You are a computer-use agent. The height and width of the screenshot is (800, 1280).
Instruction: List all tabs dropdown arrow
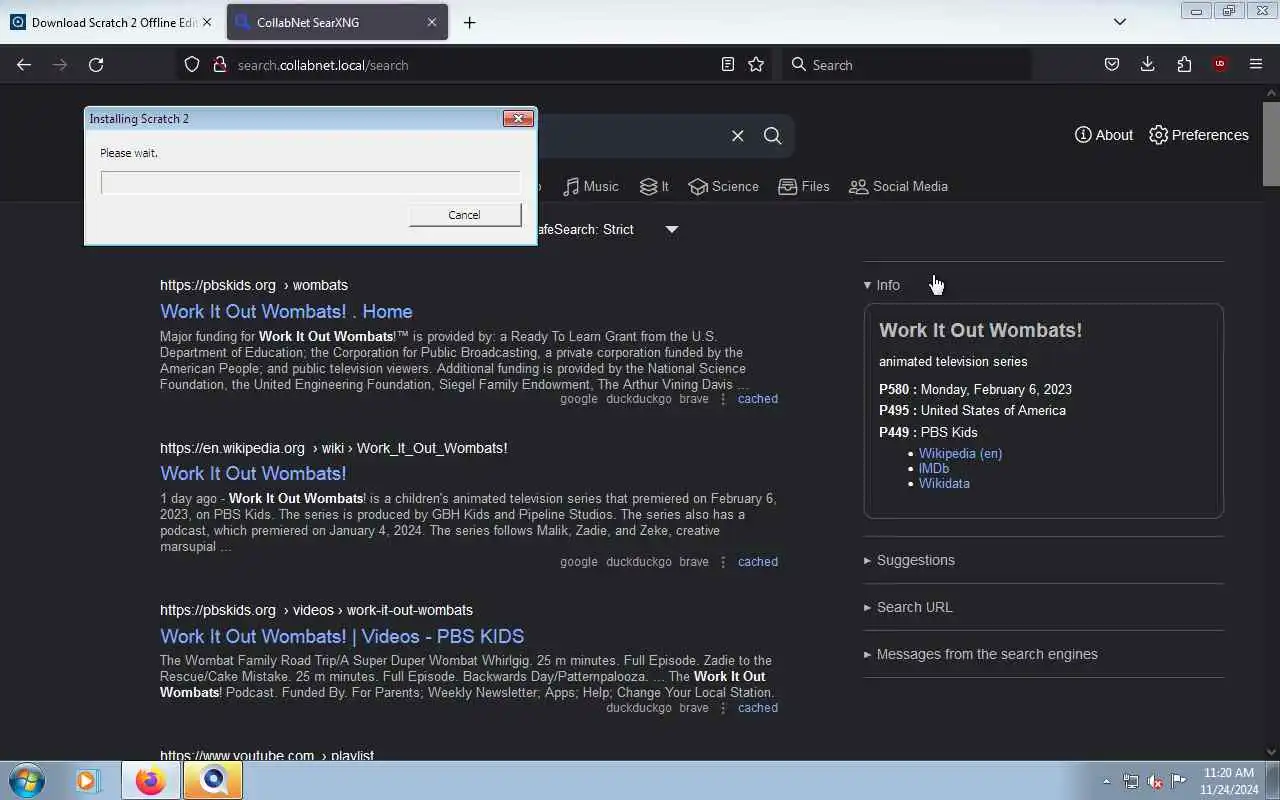[x=1120, y=22]
